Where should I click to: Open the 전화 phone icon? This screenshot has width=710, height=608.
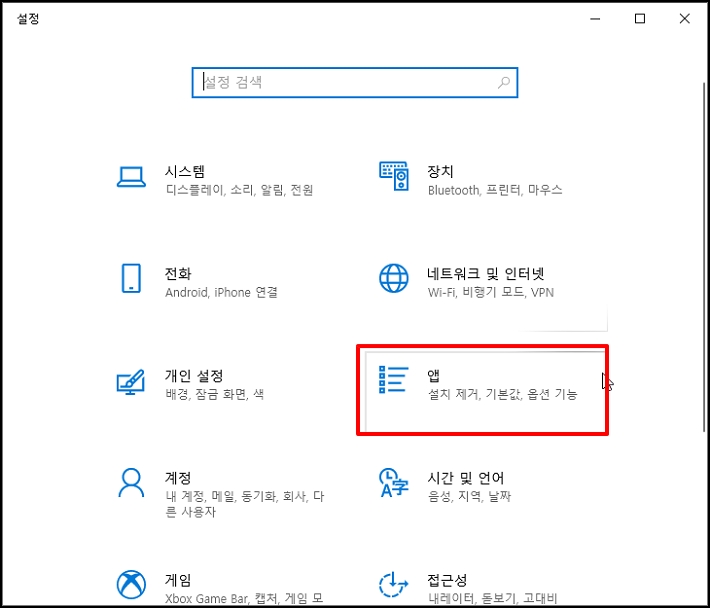[x=131, y=278]
